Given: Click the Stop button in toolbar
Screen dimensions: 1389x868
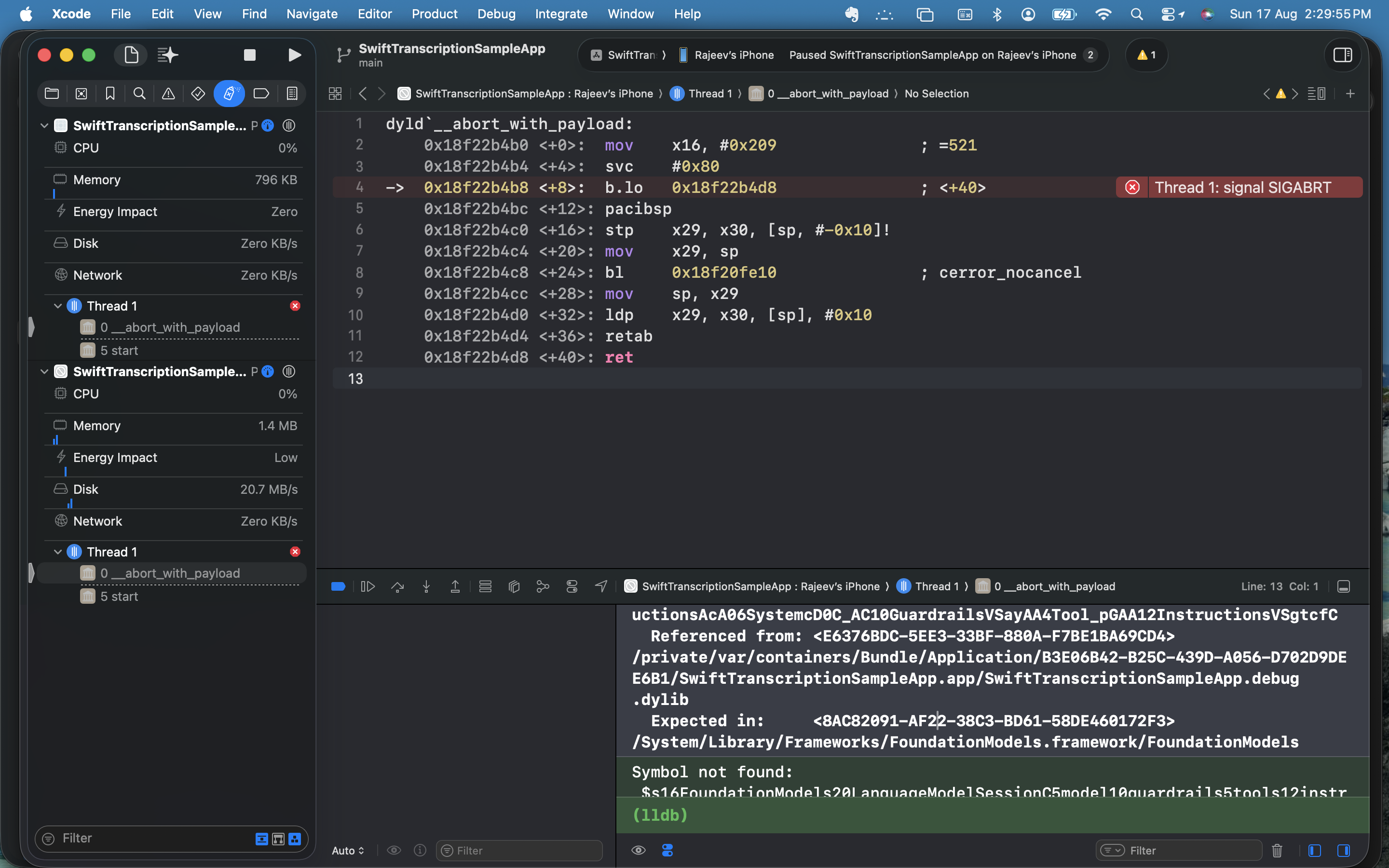Looking at the screenshot, I should click(250, 55).
